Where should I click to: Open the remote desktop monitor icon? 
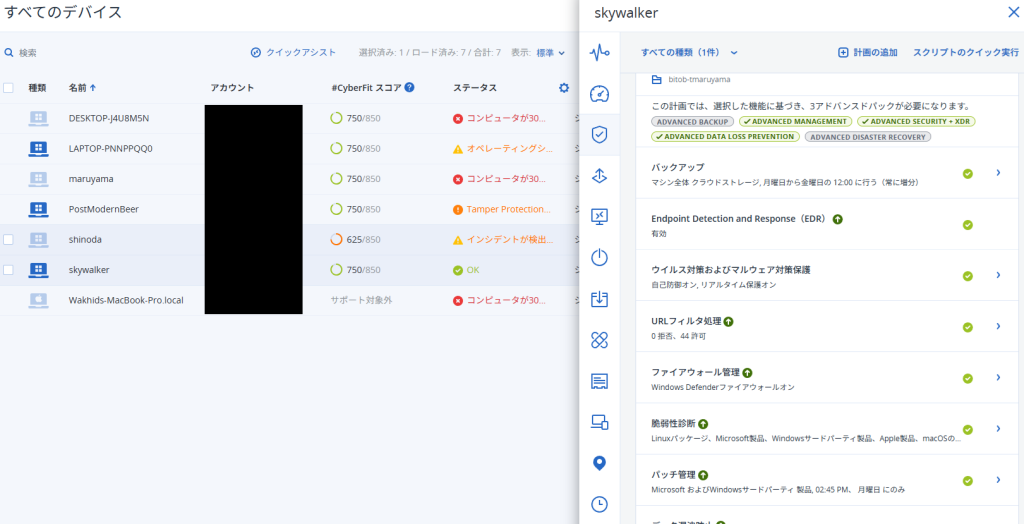[x=599, y=216]
